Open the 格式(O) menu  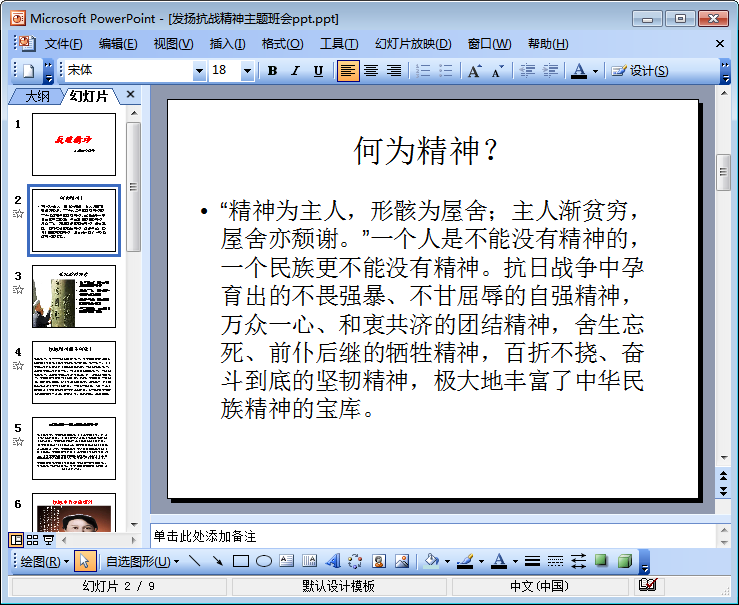click(282, 44)
